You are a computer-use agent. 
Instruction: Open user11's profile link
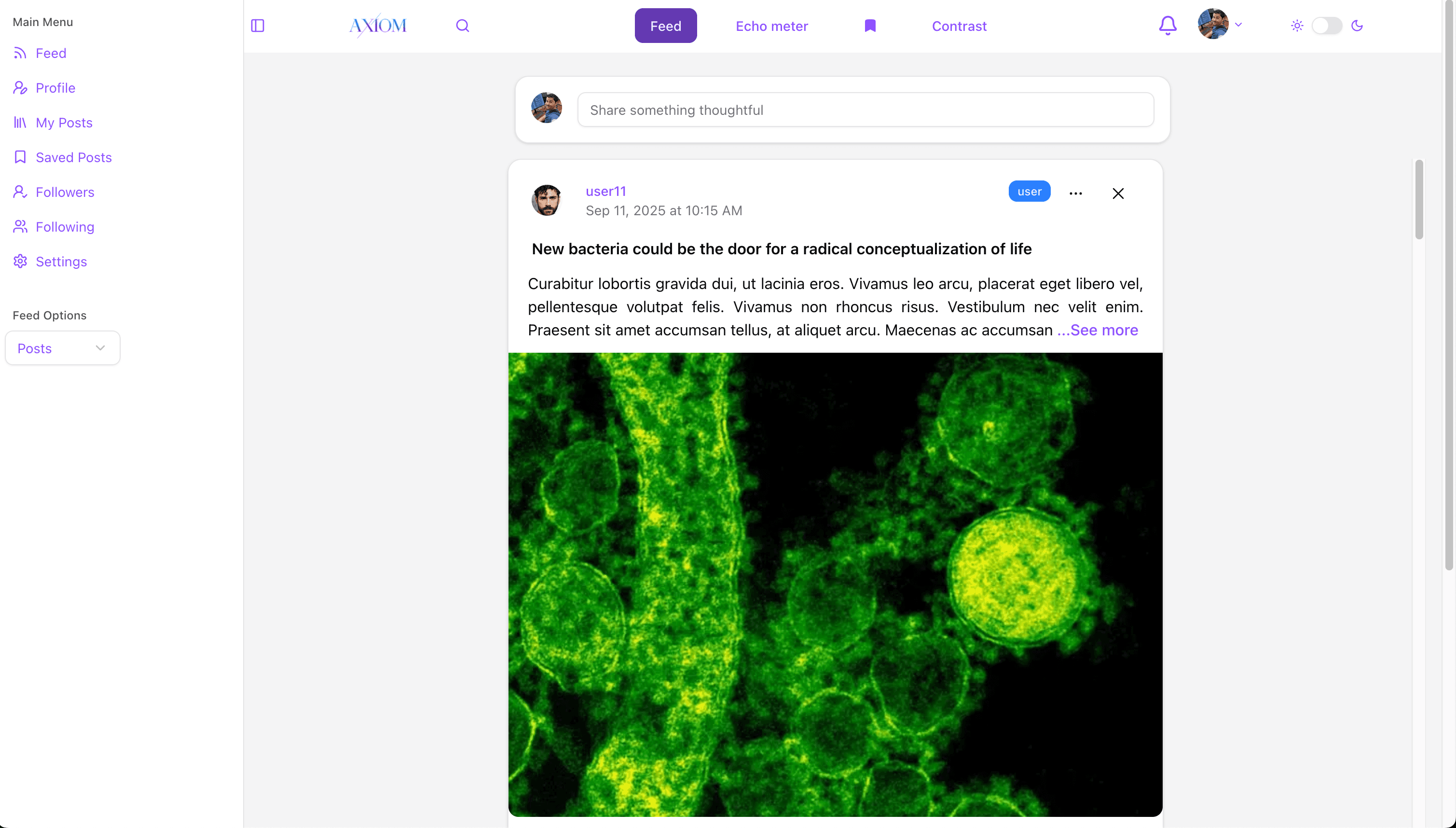[605, 191]
